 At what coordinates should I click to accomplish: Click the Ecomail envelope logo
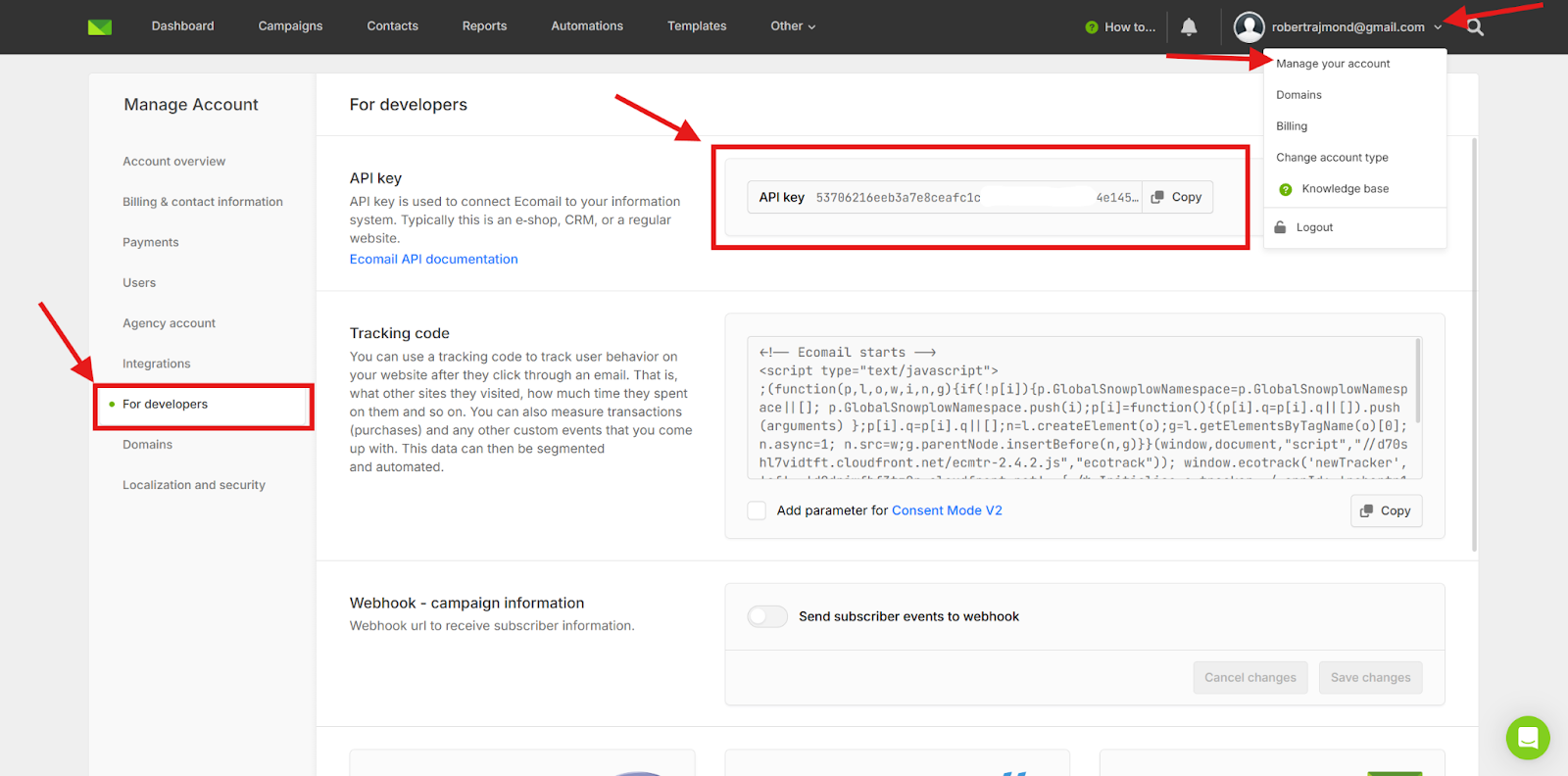point(100,26)
